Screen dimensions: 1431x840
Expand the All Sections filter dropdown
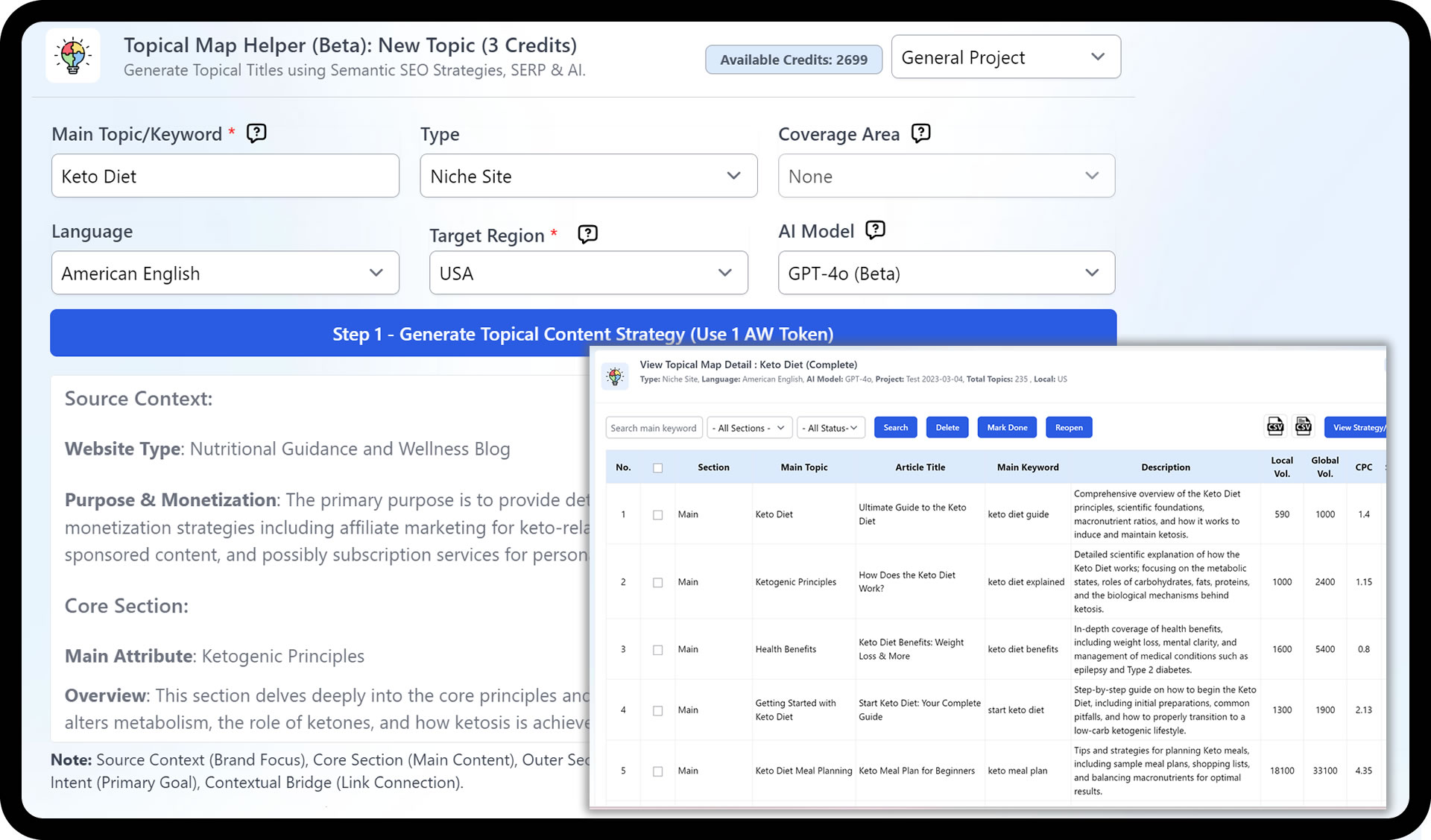748,427
